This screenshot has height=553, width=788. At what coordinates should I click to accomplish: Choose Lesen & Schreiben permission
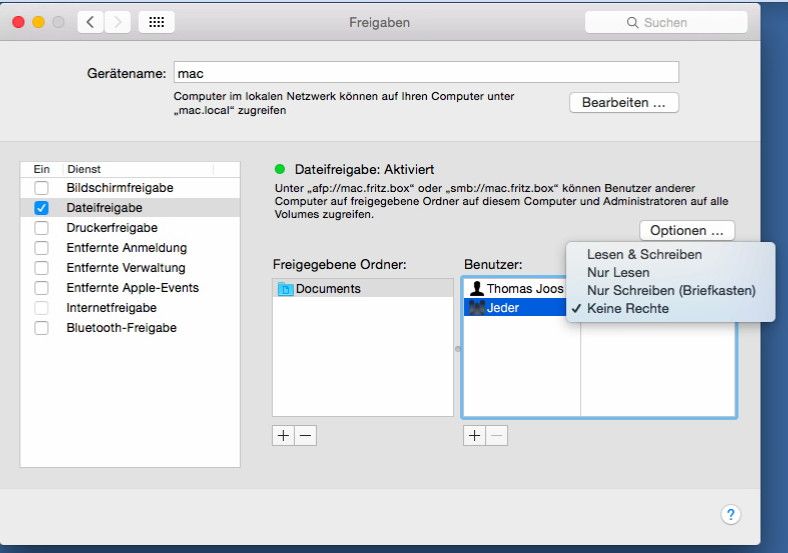(670, 254)
